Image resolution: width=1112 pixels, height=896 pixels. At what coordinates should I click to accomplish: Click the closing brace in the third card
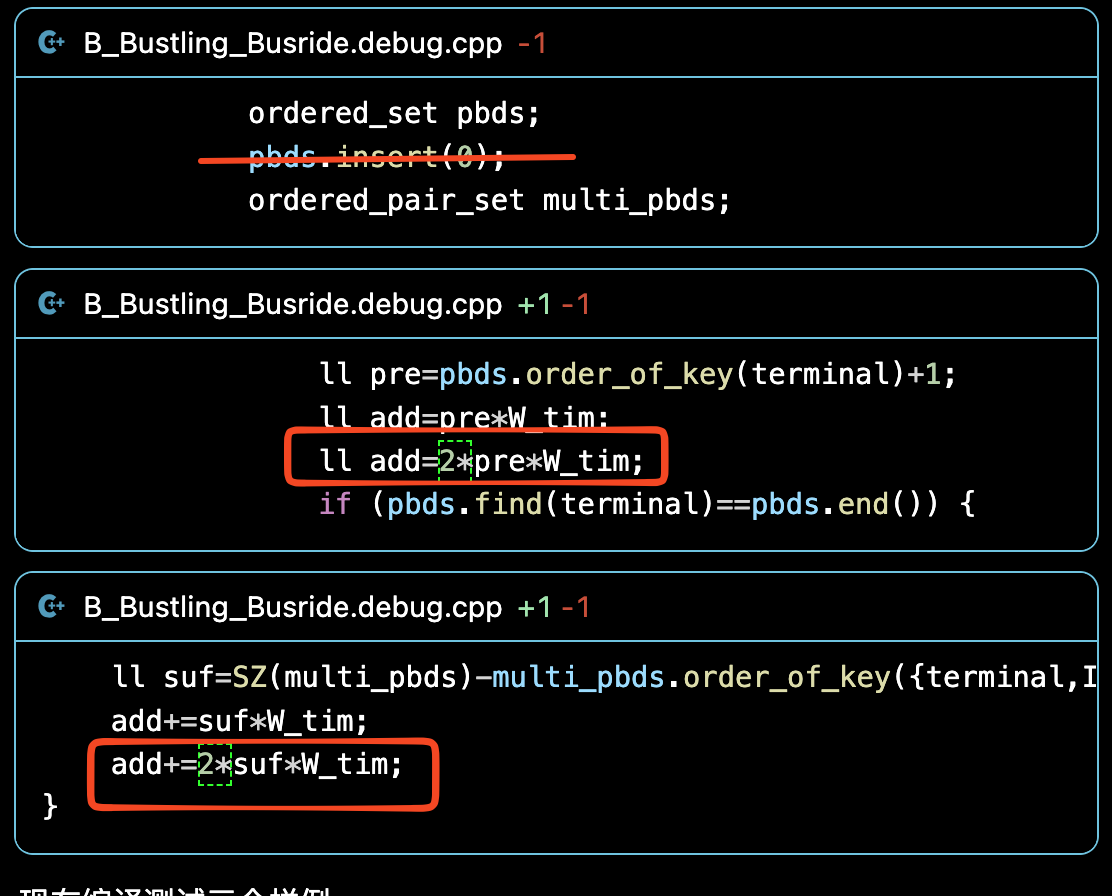(x=50, y=806)
